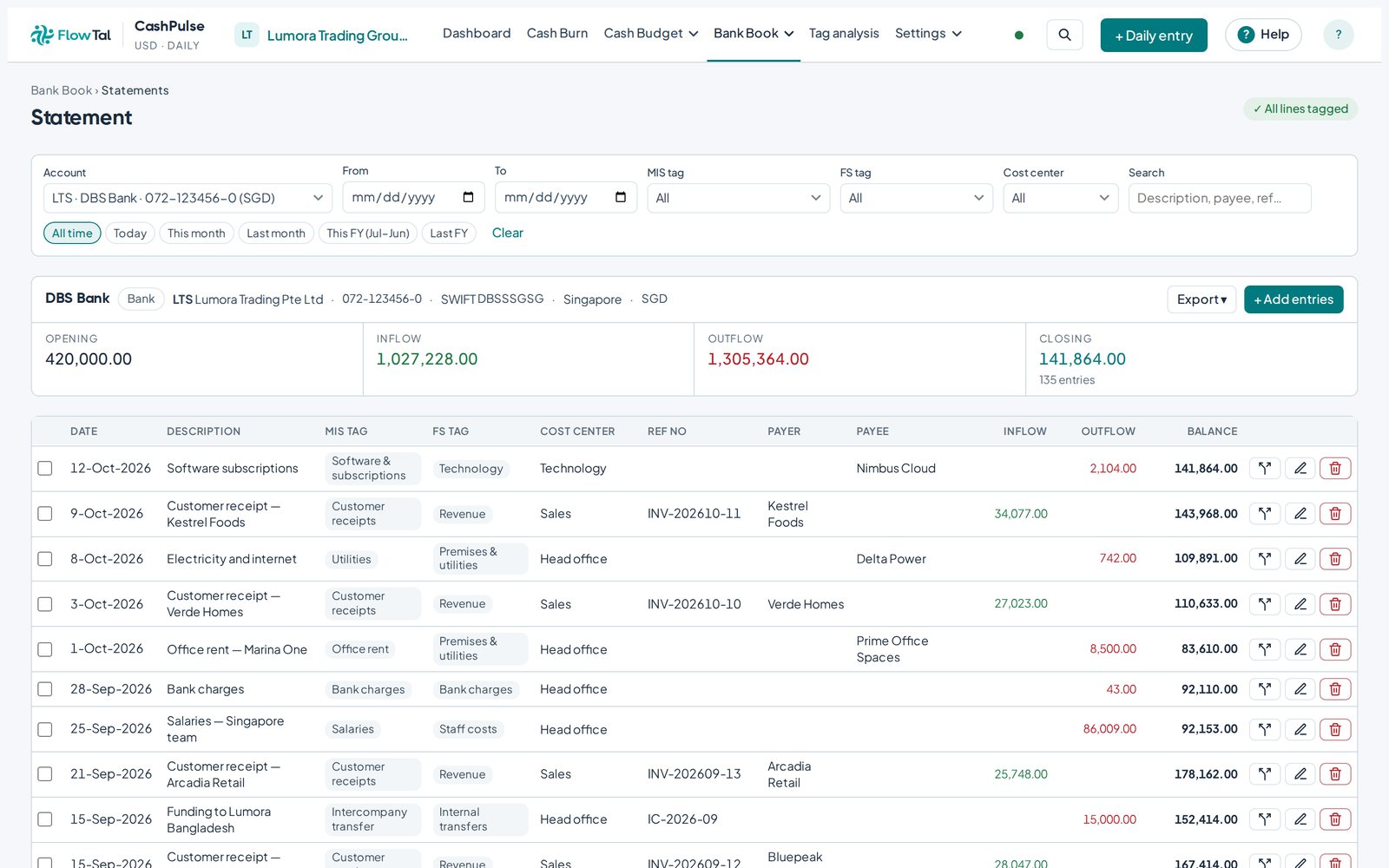Click the + Add entries button
Viewport: 1389px width, 868px height.
click(x=1294, y=299)
